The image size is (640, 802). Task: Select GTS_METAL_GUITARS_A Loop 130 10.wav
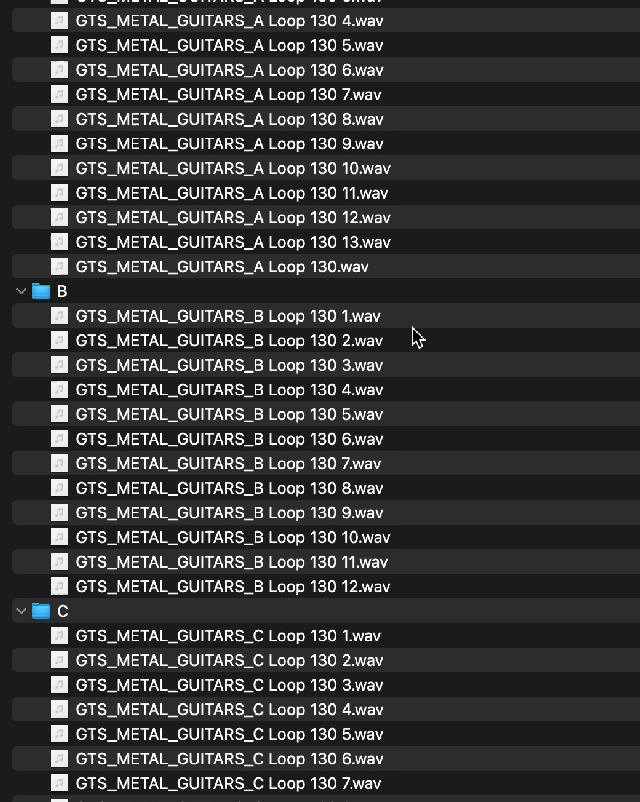pos(233,168)
